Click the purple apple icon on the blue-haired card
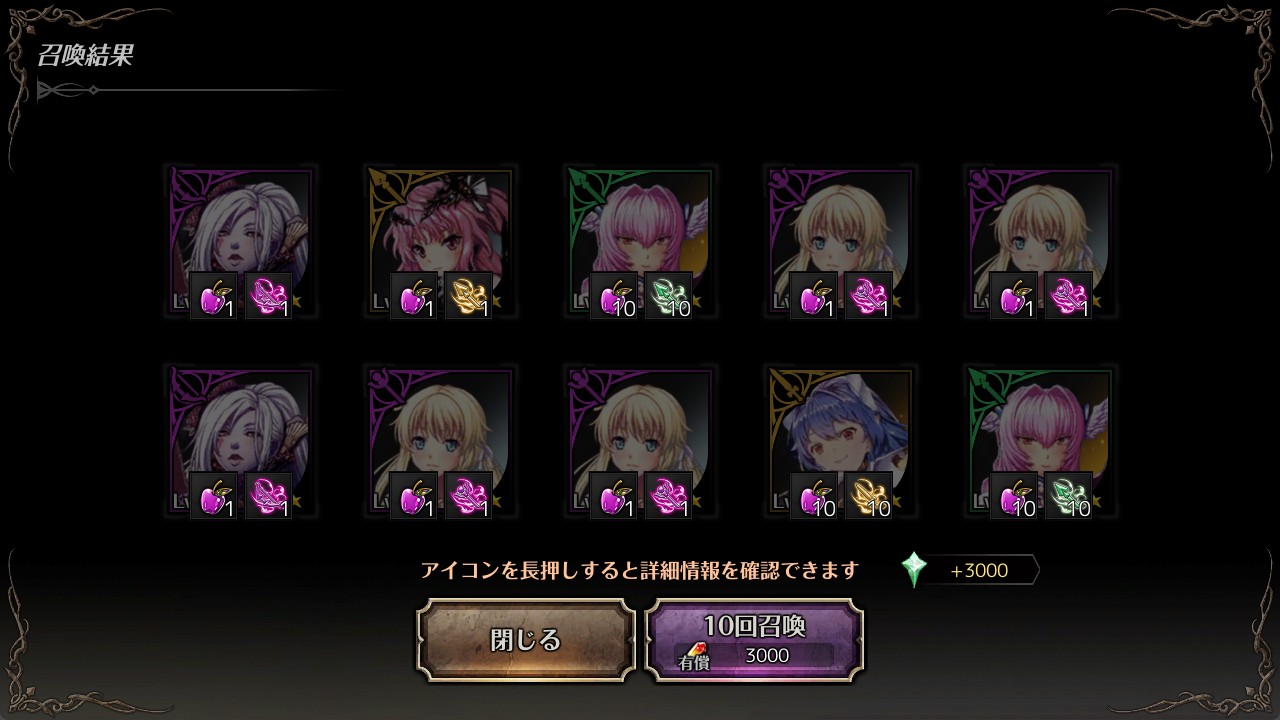Viewport: 1280px width, 720px height. coord(814,496)
